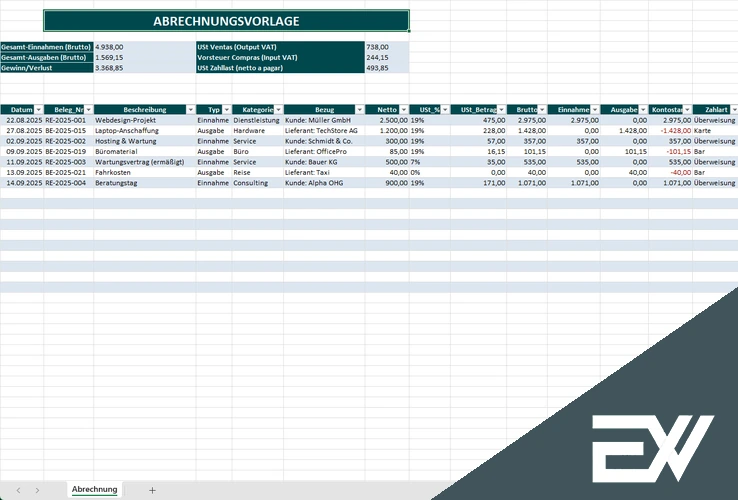Add a new sheet with plus icon
Screen dimensions: 738x500
click(152, 490)
